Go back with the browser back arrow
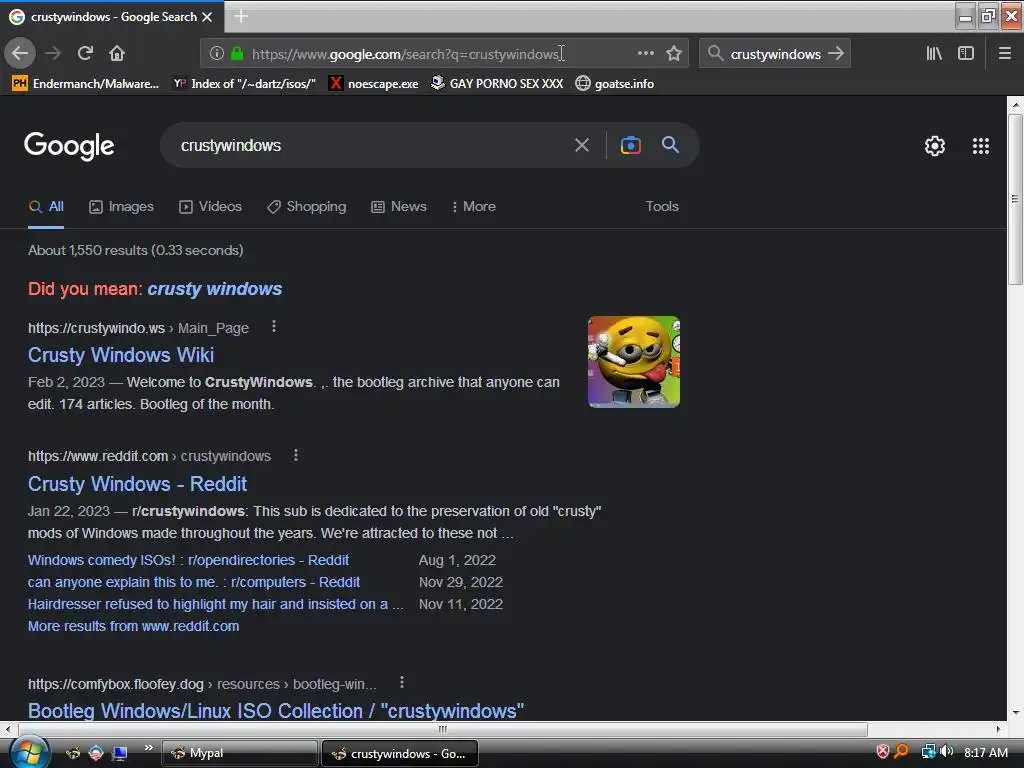 20,53
